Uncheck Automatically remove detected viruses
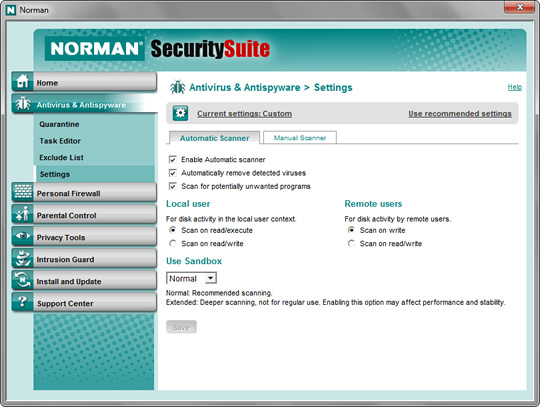Viewport: 540px width, 407px height. pos(173,173)
